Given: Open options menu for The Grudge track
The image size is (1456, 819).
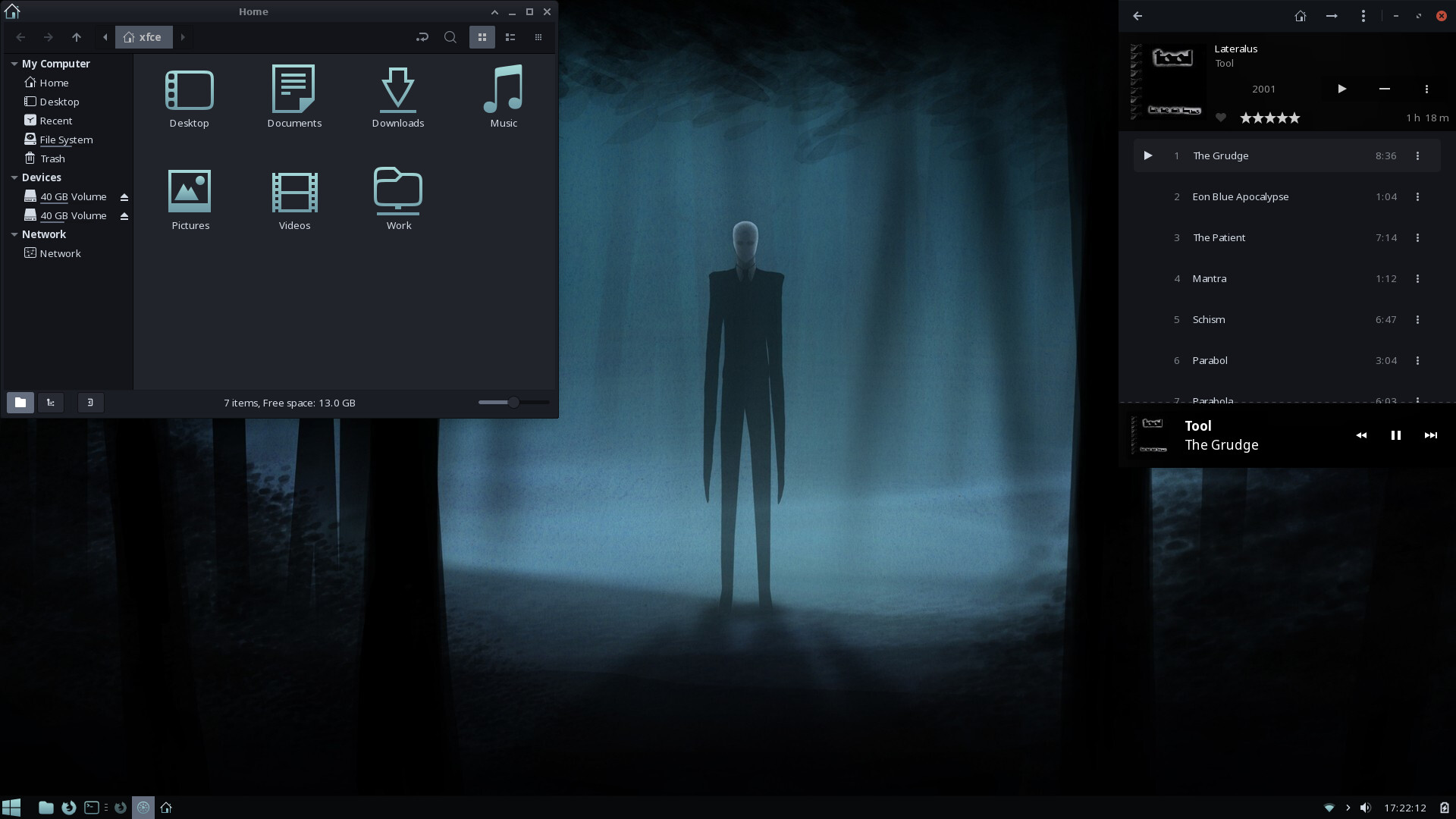Looking at the screenshot, I should [1417, 155].
